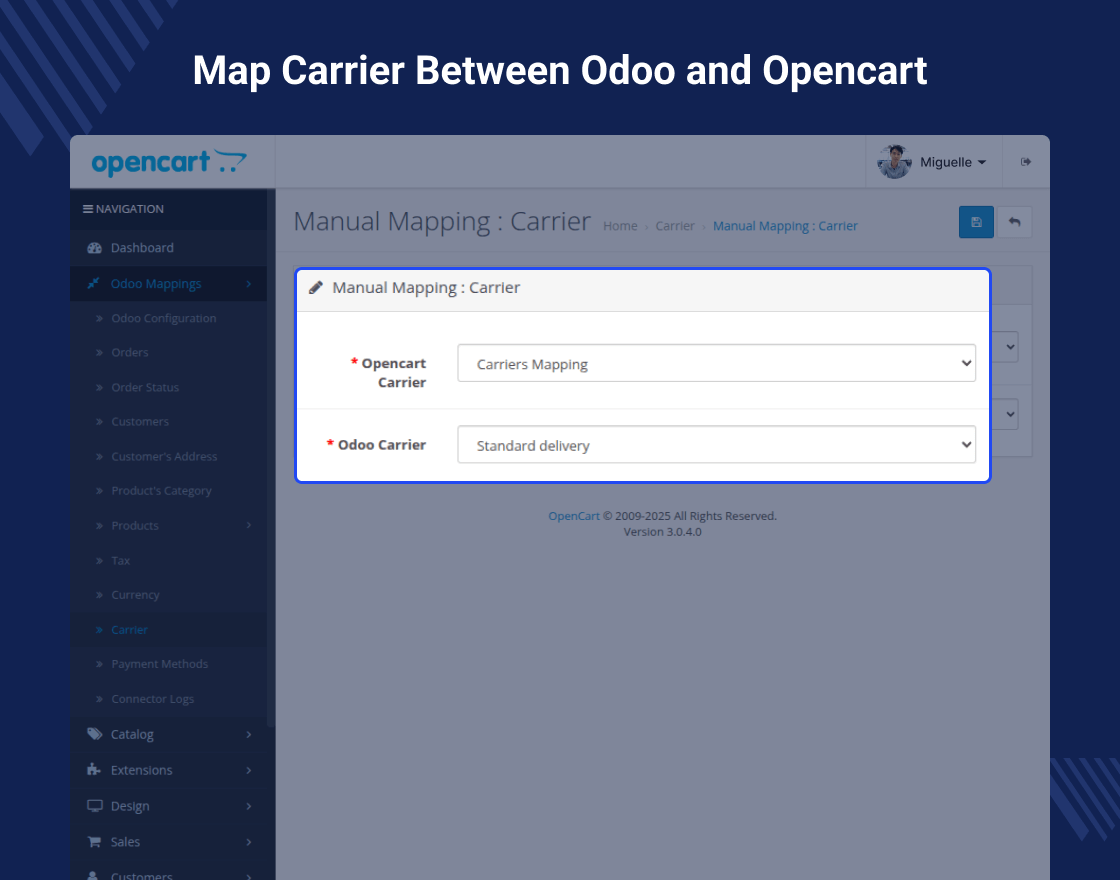Viewport: 1120px width, 880px height.
Task: Click the Version 3.0.4.0 text
Action: point(662,532)
